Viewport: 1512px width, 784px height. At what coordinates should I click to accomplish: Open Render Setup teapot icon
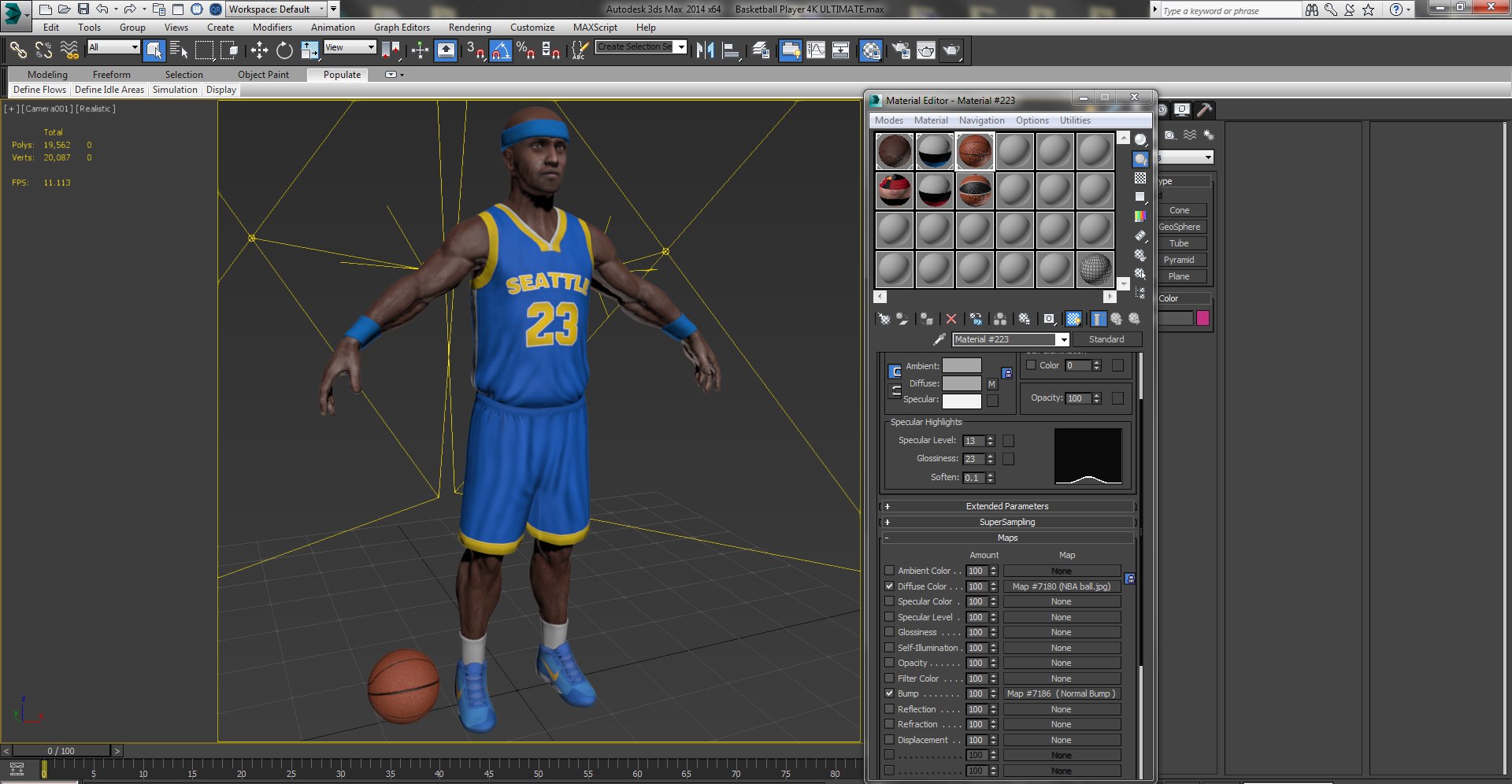901,50
